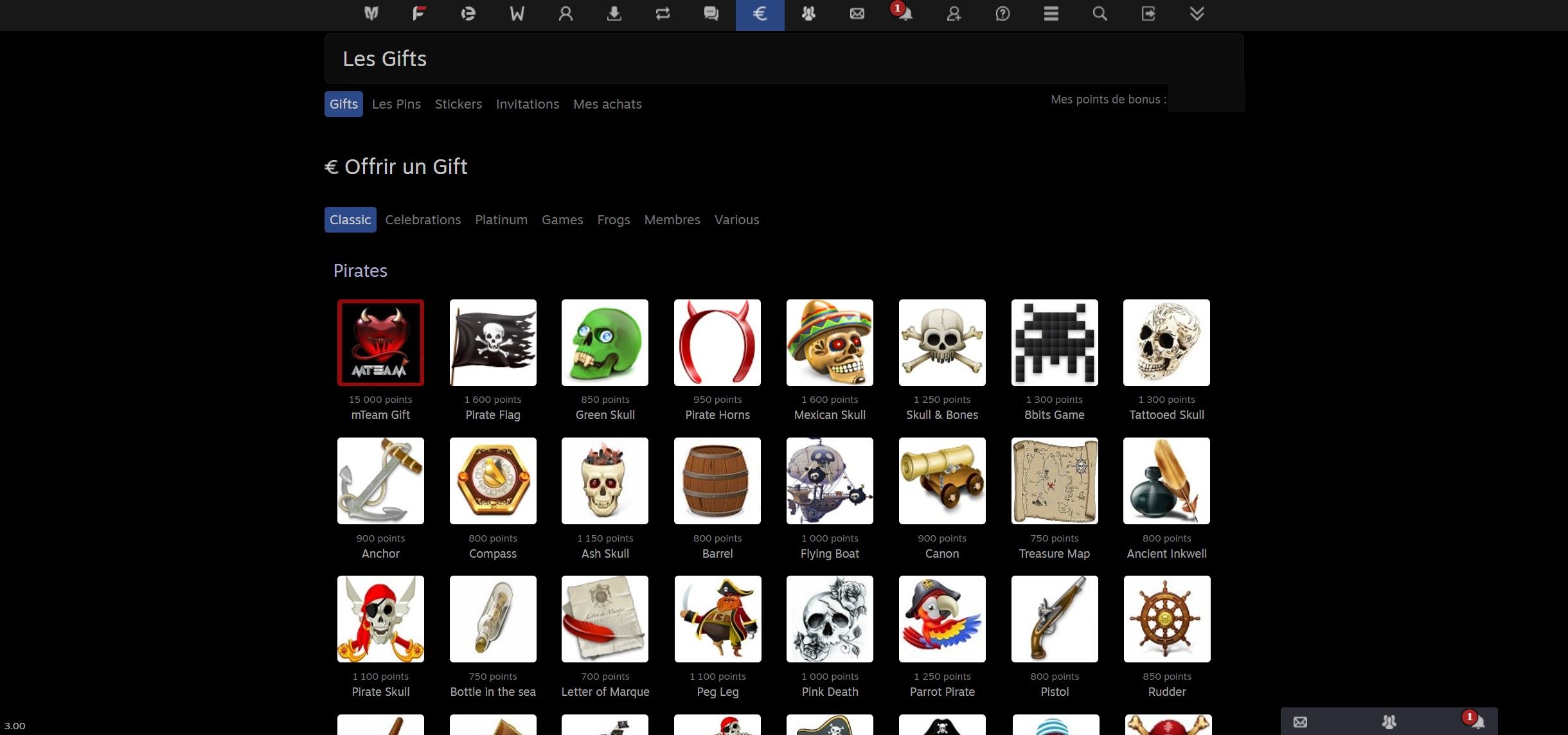Open the chat bubbles icon
The image size is (1568, 735).
point(711,14)
